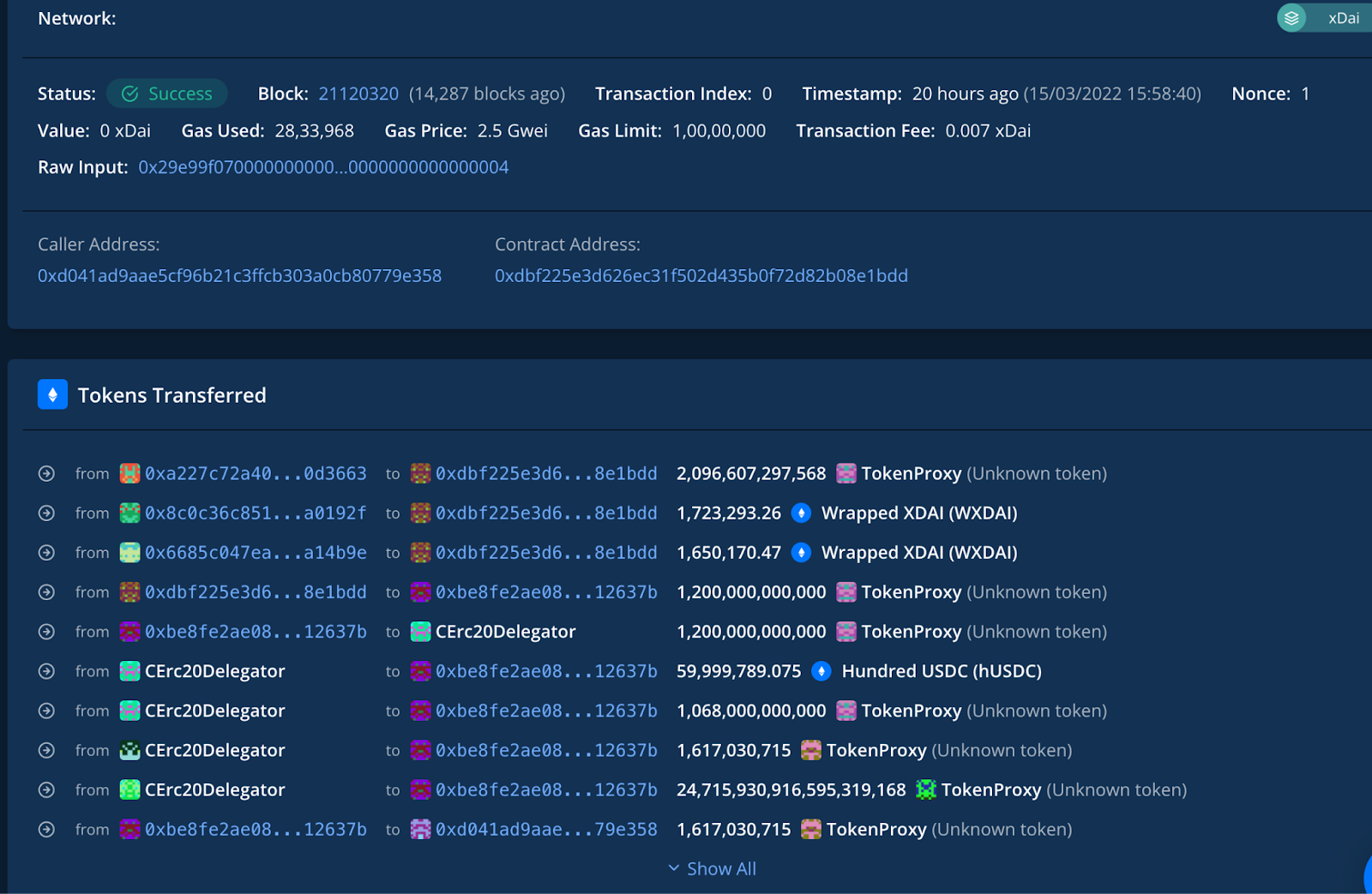Select amount 24,715,930,916,595,319,168

(791, 789)
